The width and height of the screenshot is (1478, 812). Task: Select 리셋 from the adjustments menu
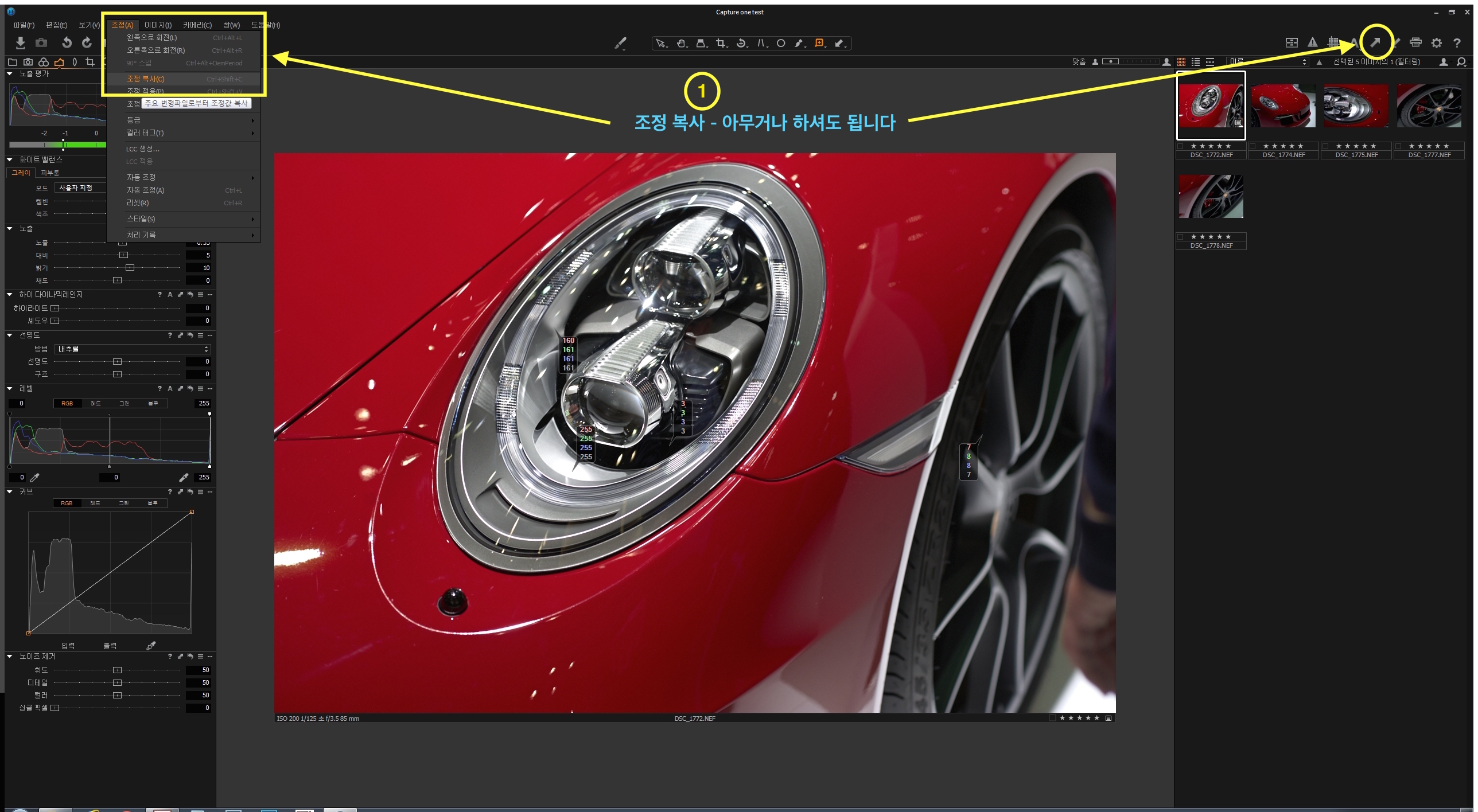(138, 202)
